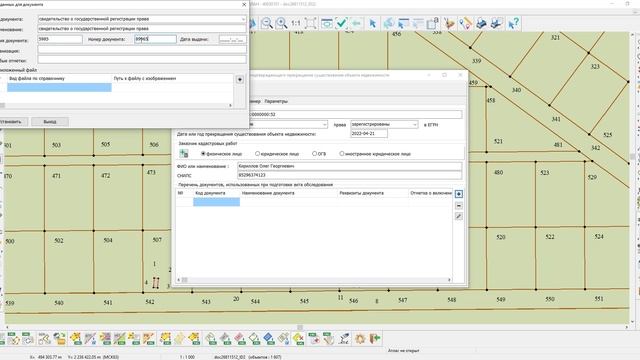This screenshot has width=640, height=360.
Task: Click the green checkmark toolbar icon
Action: tap(342, 23)
